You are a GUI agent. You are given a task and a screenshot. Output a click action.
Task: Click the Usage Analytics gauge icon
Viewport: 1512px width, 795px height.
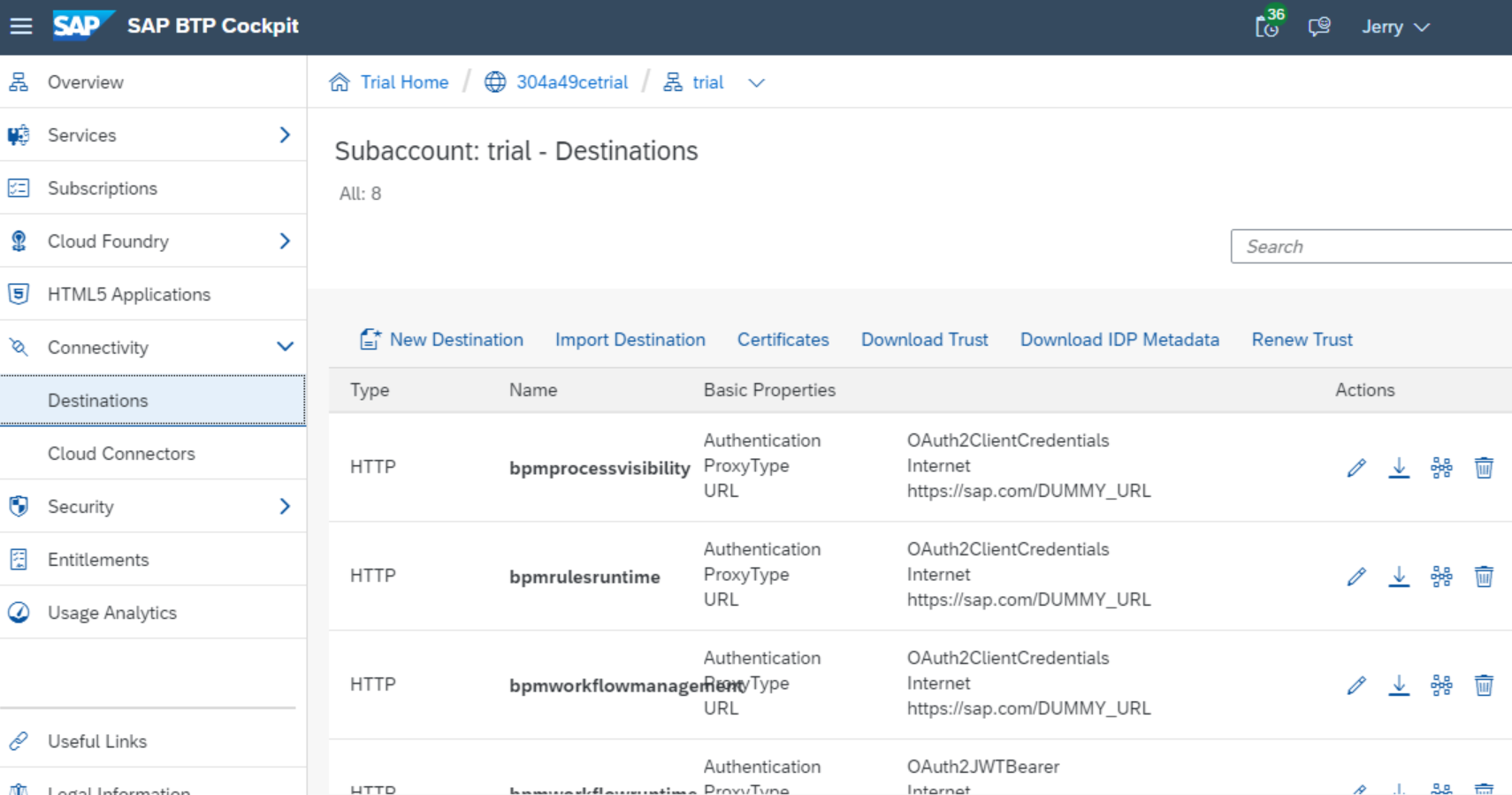pos(19,612)
